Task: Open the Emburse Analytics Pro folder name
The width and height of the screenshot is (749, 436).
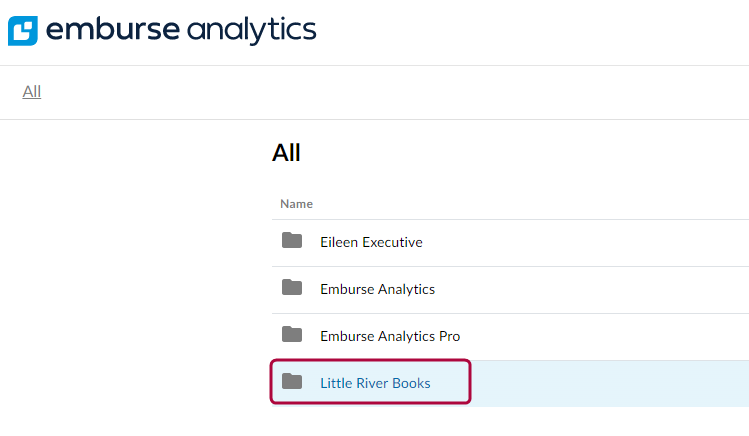Action: coord(390,336)
